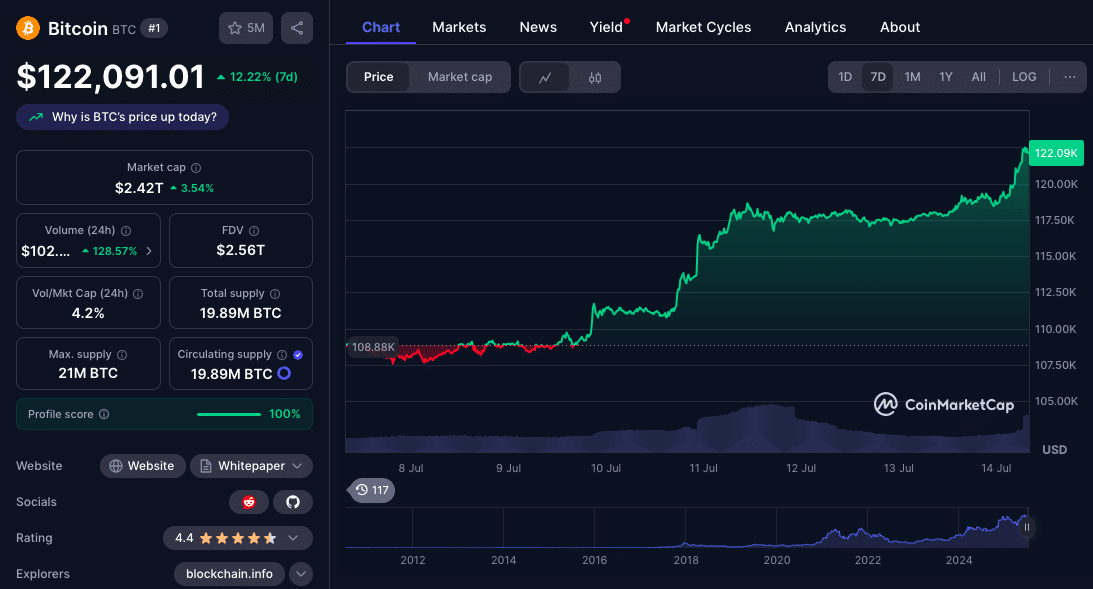
Task: Click the 19.89M BTC total supply value
Action: (240, 313)
